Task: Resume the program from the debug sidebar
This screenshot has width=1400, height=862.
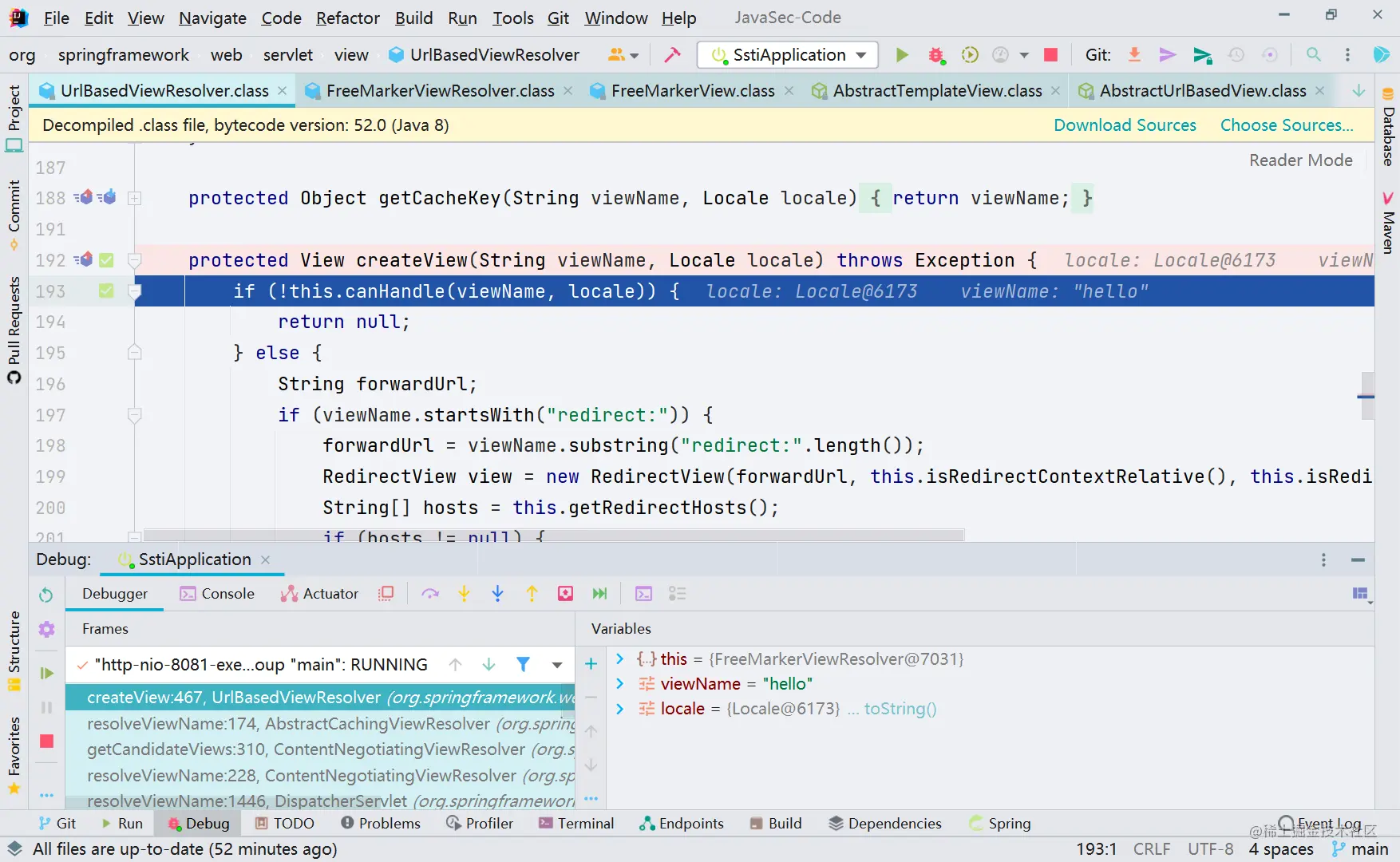Action: click(x=47, y=674)
